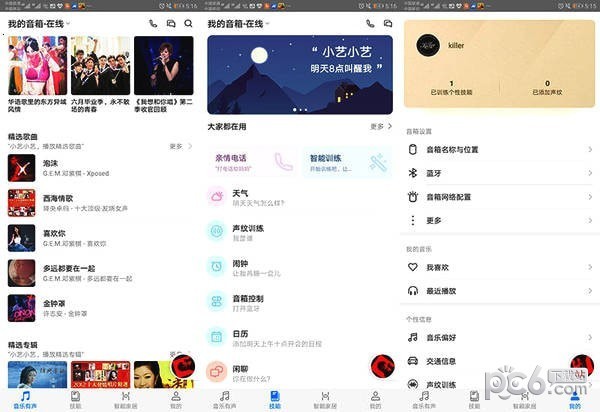This screenshot has height=412, width=600.
Task: Expand the chevron in the 我喜欢 row
Action: [590, 267]
